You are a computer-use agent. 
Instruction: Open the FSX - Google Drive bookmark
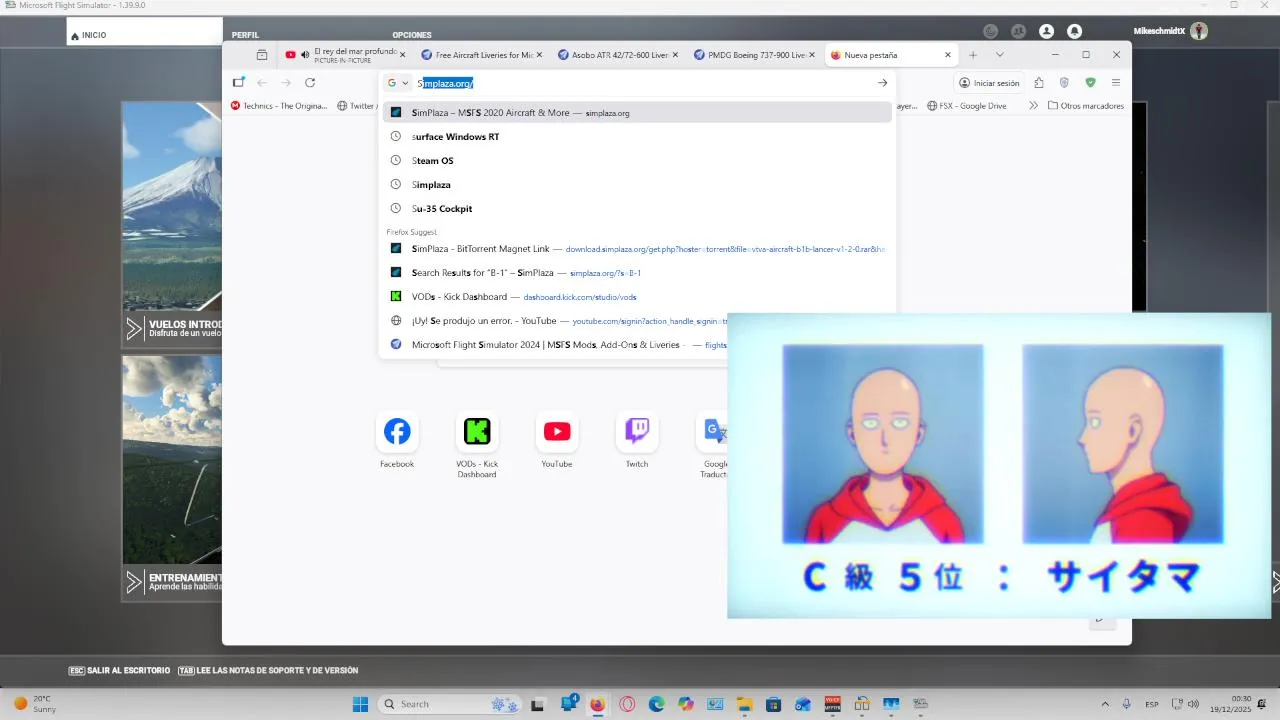point(967,106)
